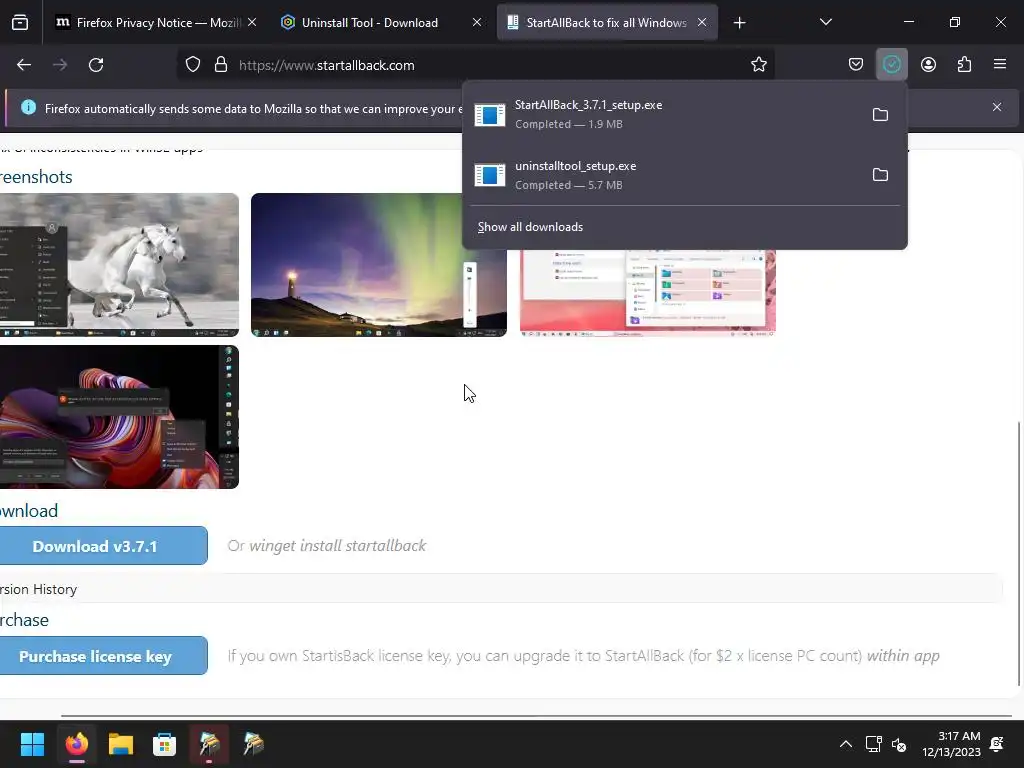Open pink explorer screenshot thumbnail
The height and width of the screenshot is (768, 1024).
tap(647, 292)
